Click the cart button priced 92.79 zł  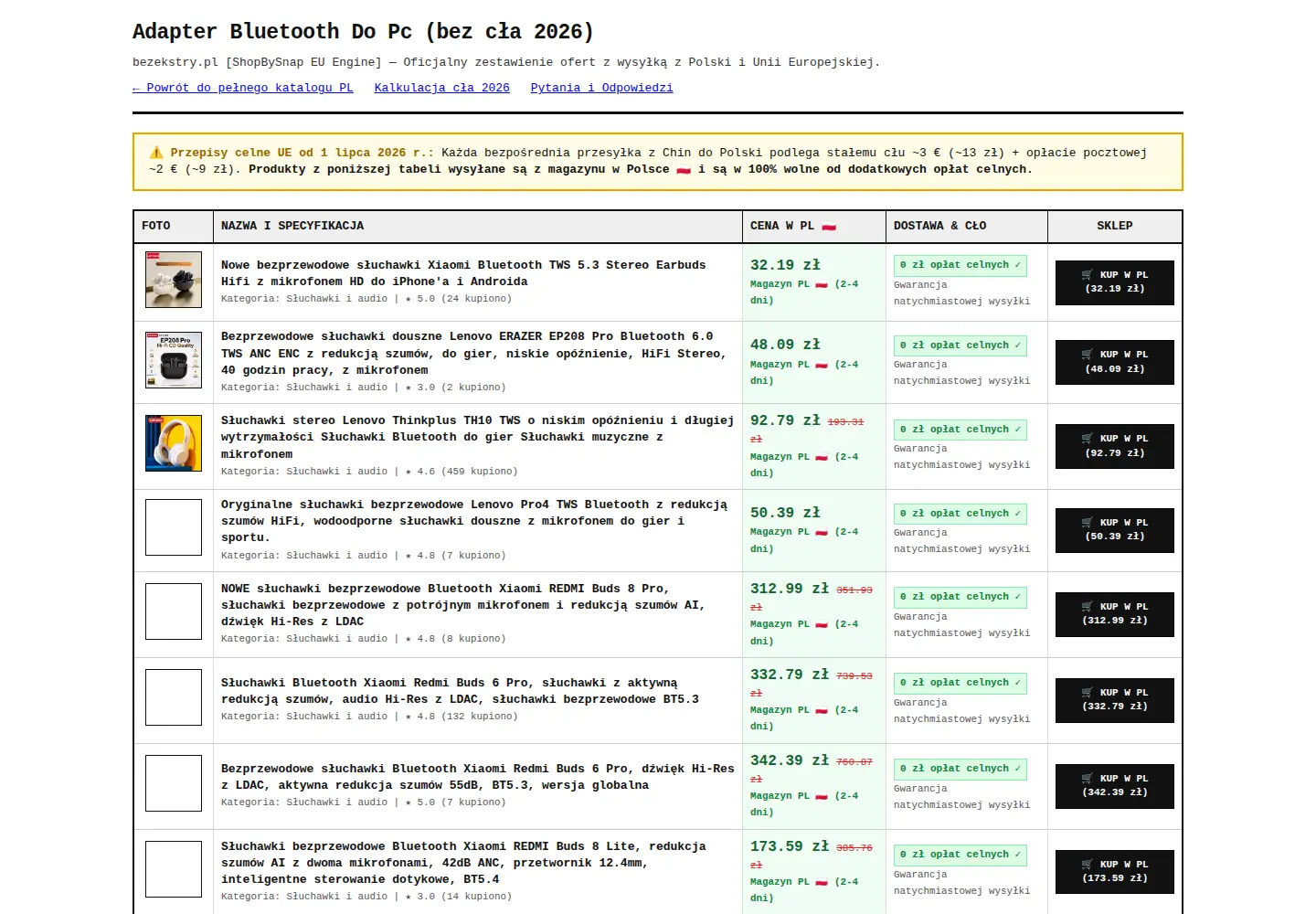(1115, 447)
